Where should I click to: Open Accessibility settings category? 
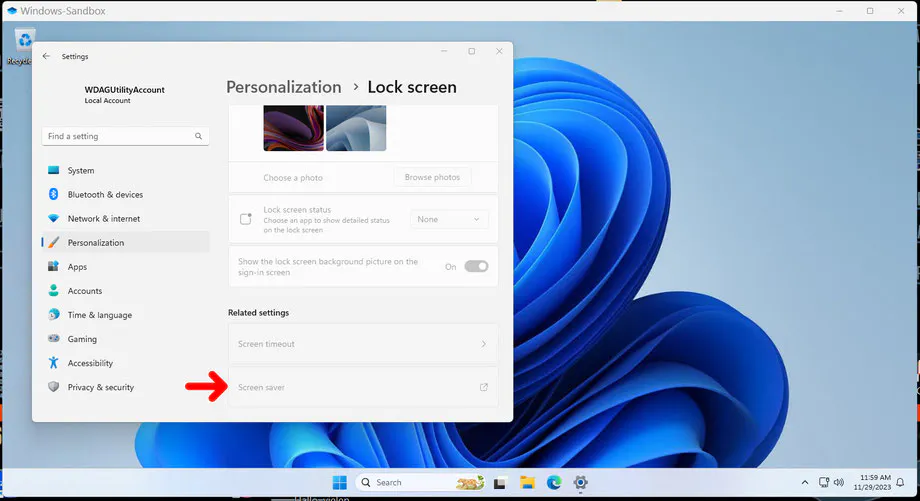[x=126, y=363]
